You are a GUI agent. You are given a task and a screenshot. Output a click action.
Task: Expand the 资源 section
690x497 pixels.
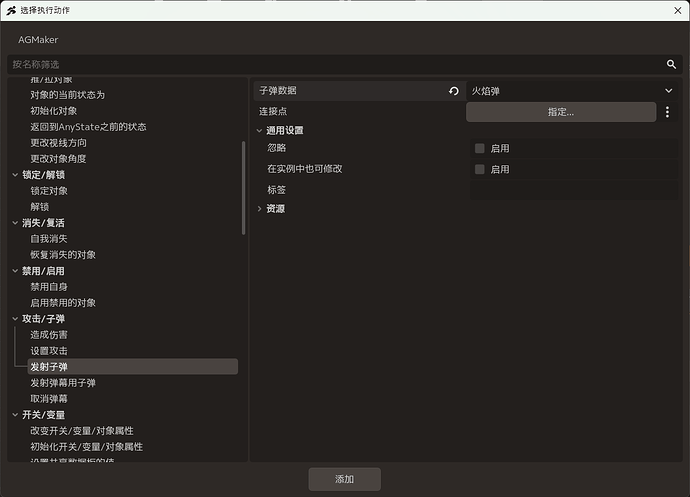point(259,209)
